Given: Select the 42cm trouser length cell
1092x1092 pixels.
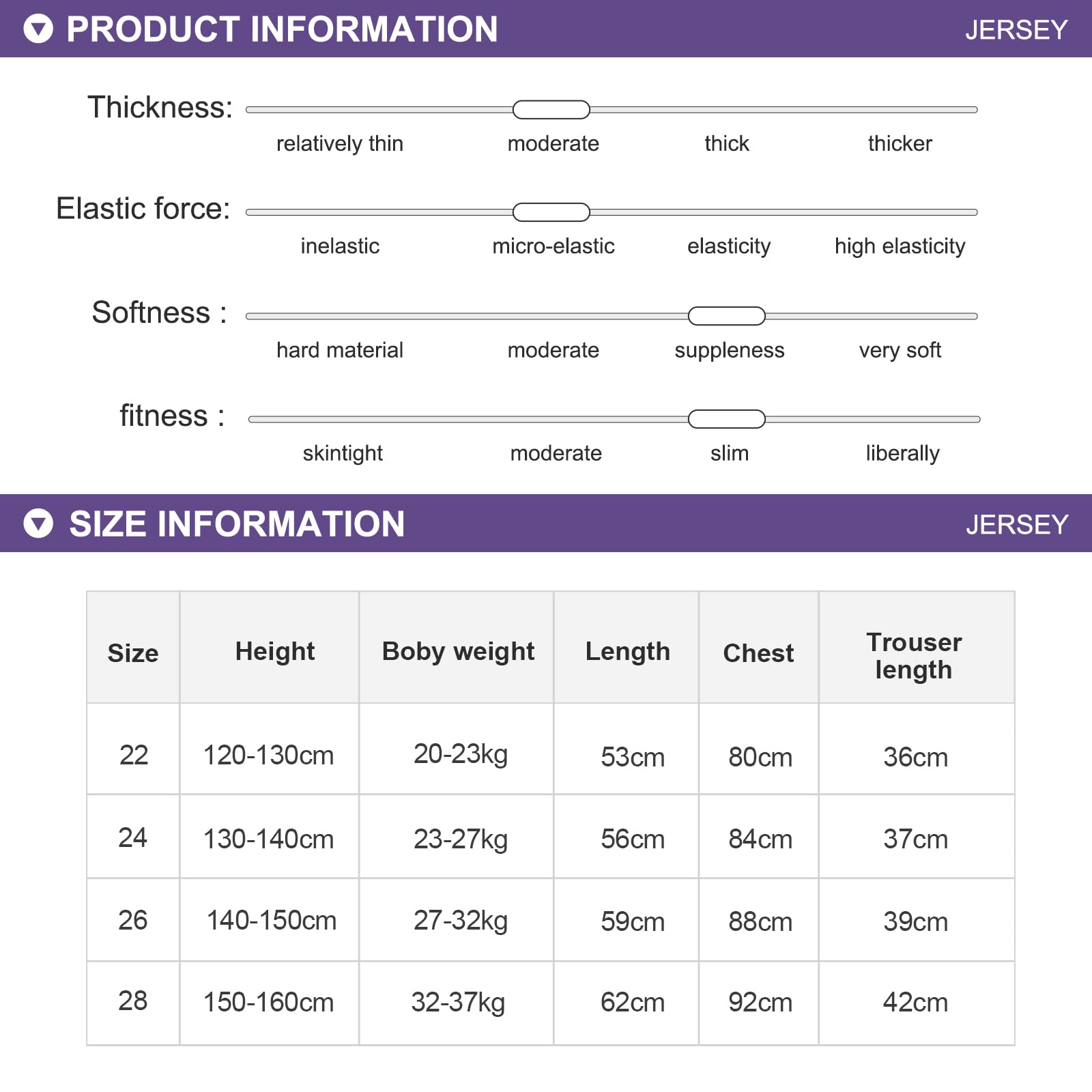Looking at the screenshot, I should (917, 1003).
